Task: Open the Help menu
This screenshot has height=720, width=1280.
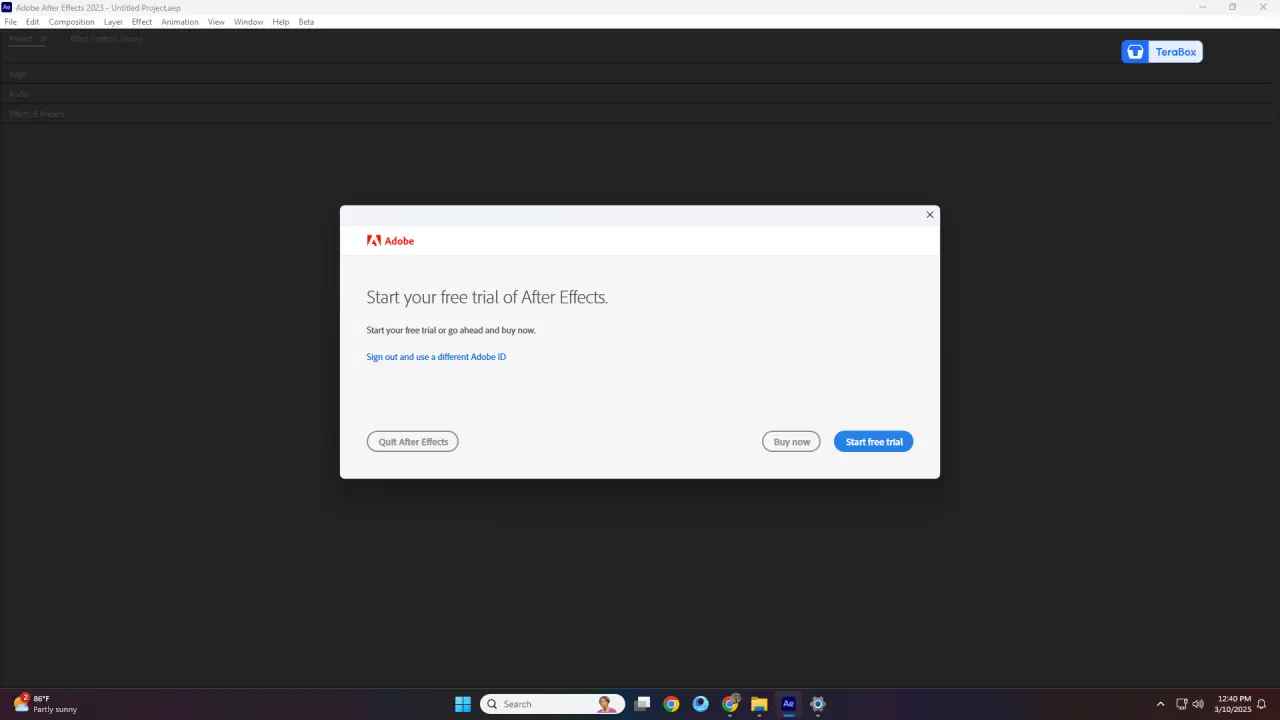Action: tap(281, 22)
